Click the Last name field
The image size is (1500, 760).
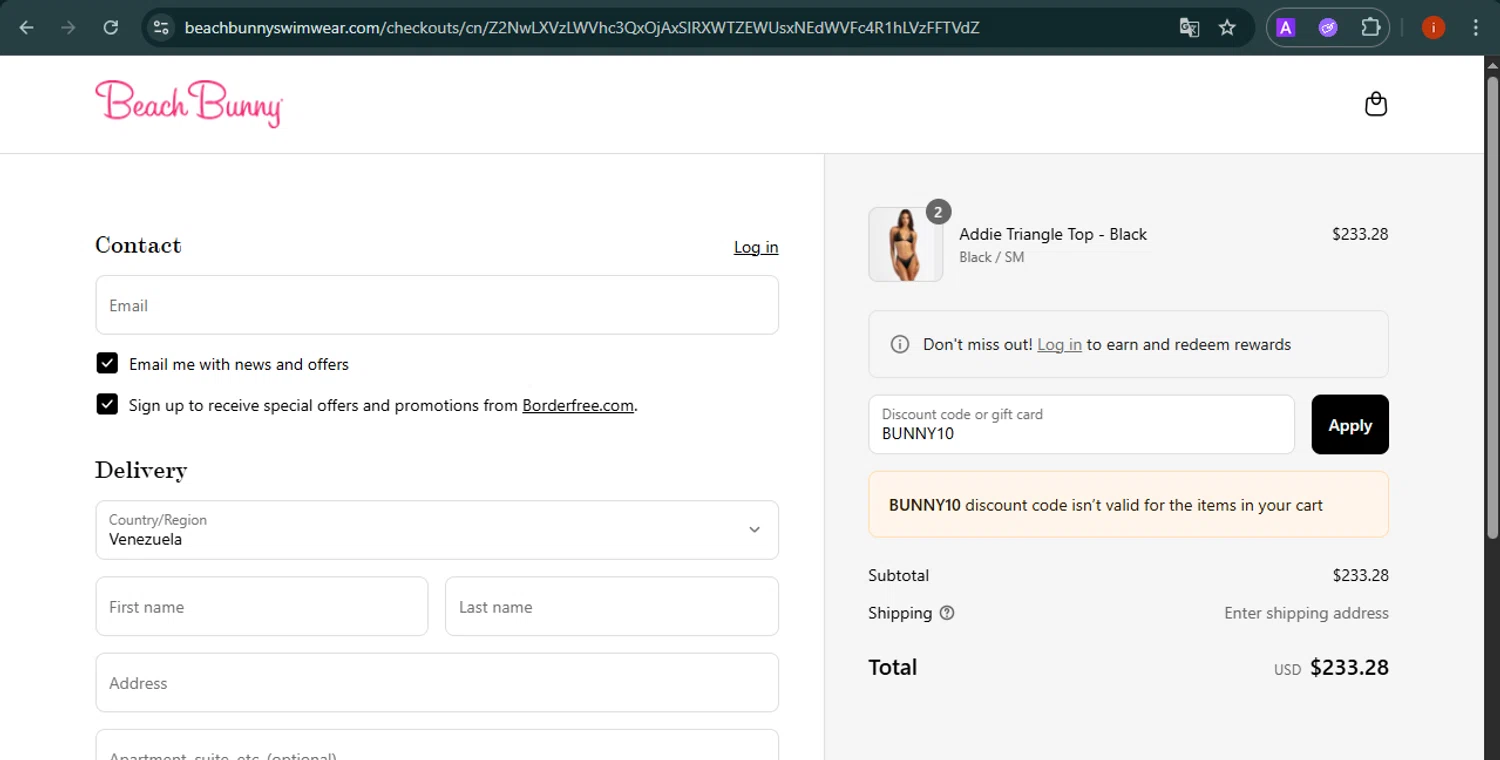point(612,606)
